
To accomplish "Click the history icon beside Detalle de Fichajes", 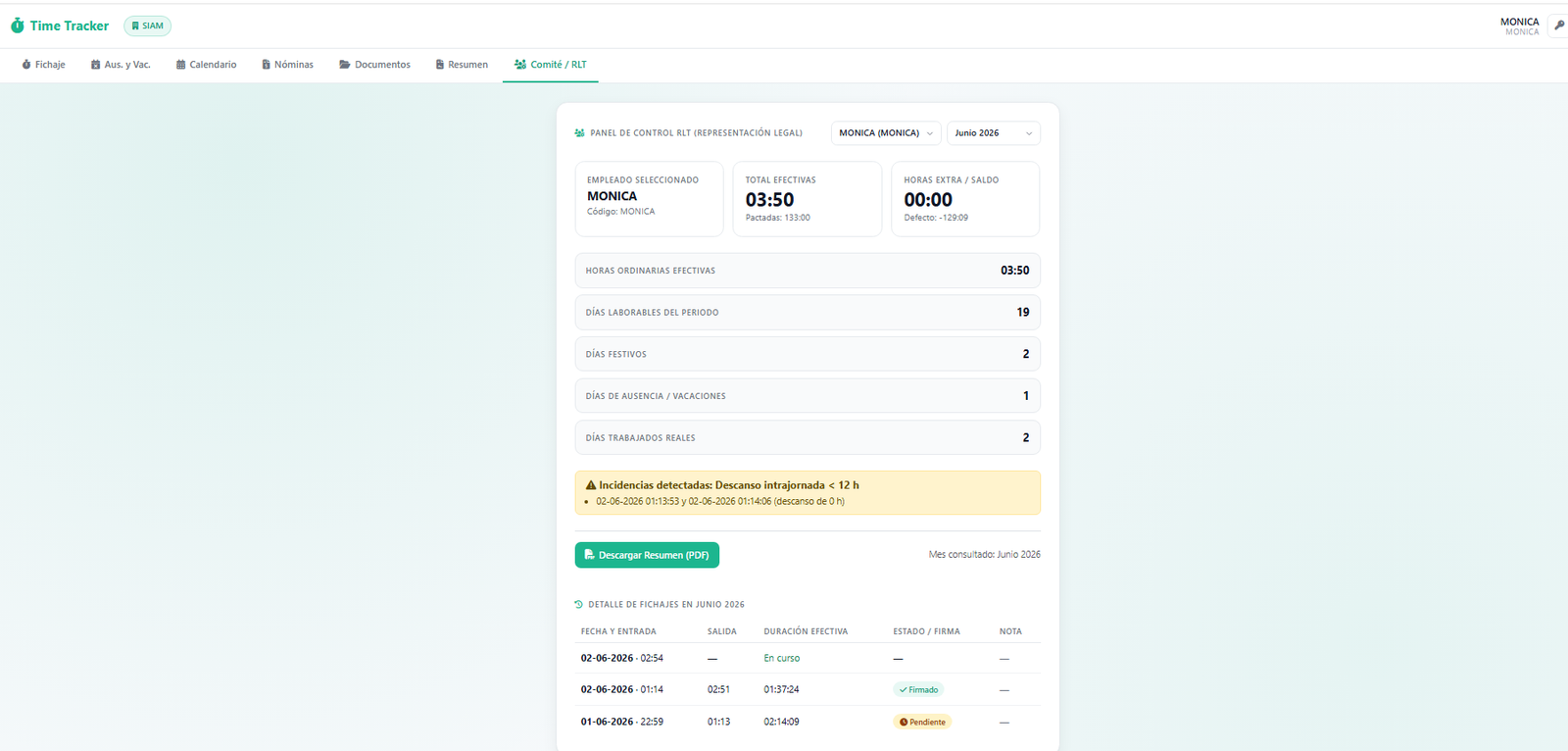I will 579,605.
